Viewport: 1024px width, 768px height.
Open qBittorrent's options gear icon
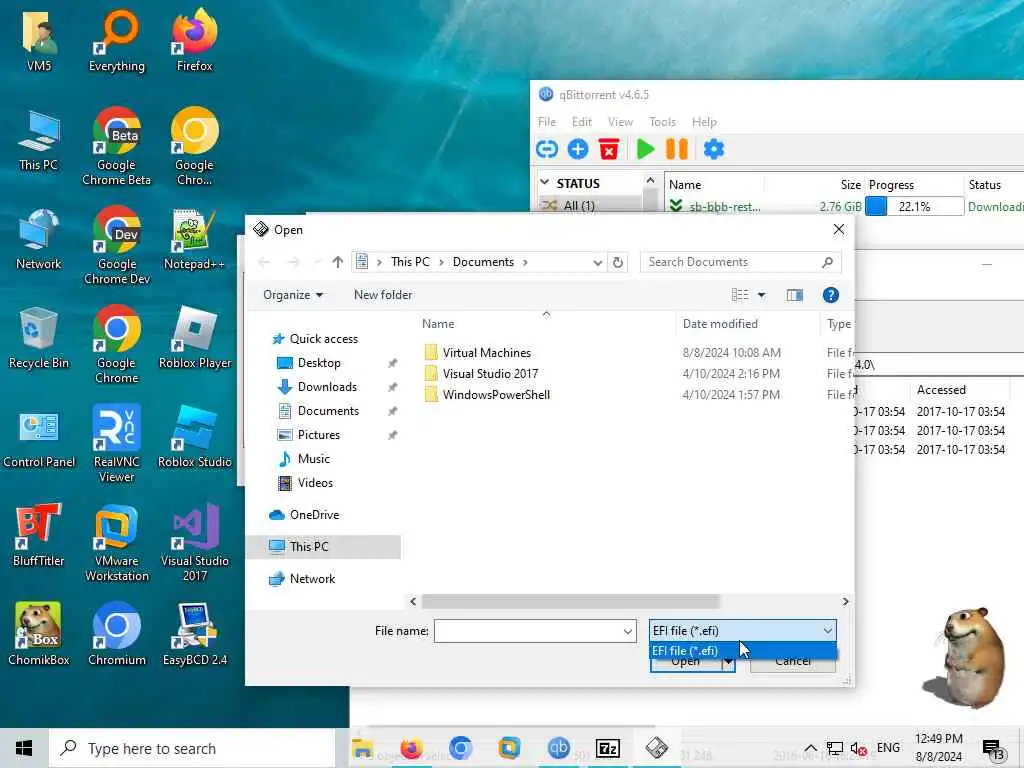(x=714, y=150)
